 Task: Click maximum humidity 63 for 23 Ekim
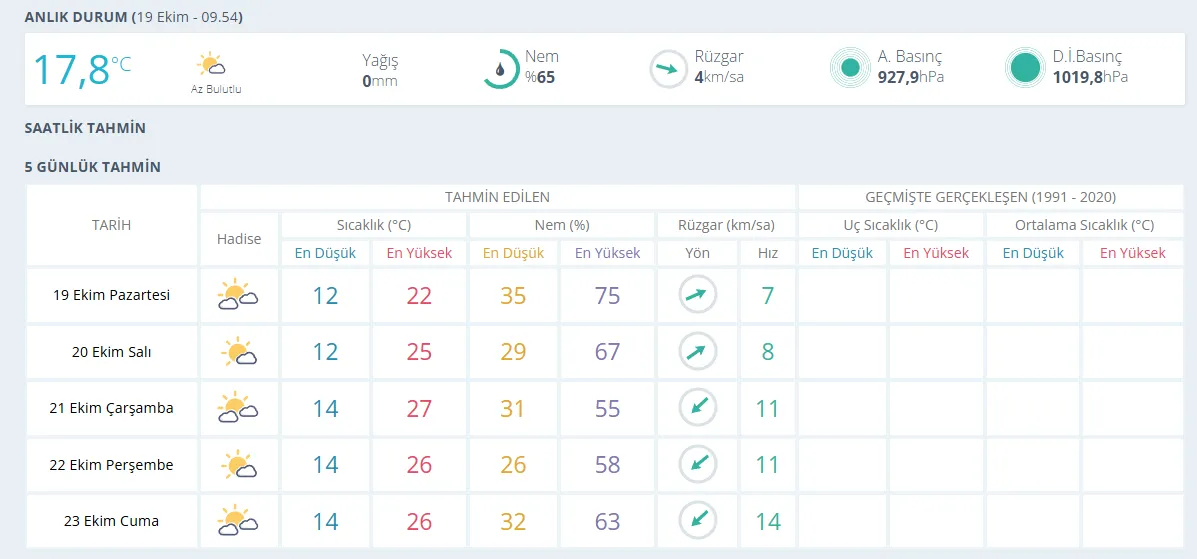click(x=608, y=522)
